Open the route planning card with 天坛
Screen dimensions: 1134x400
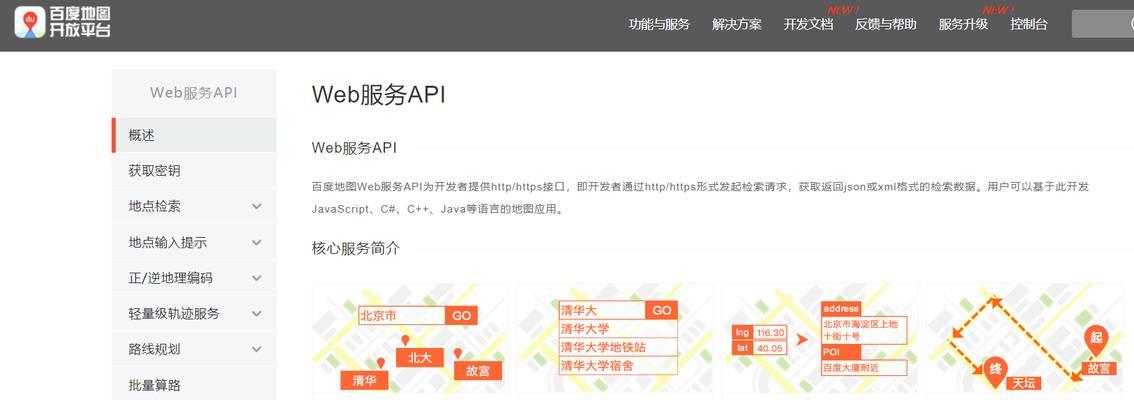pyautogui.click(x=1025, y=341)
